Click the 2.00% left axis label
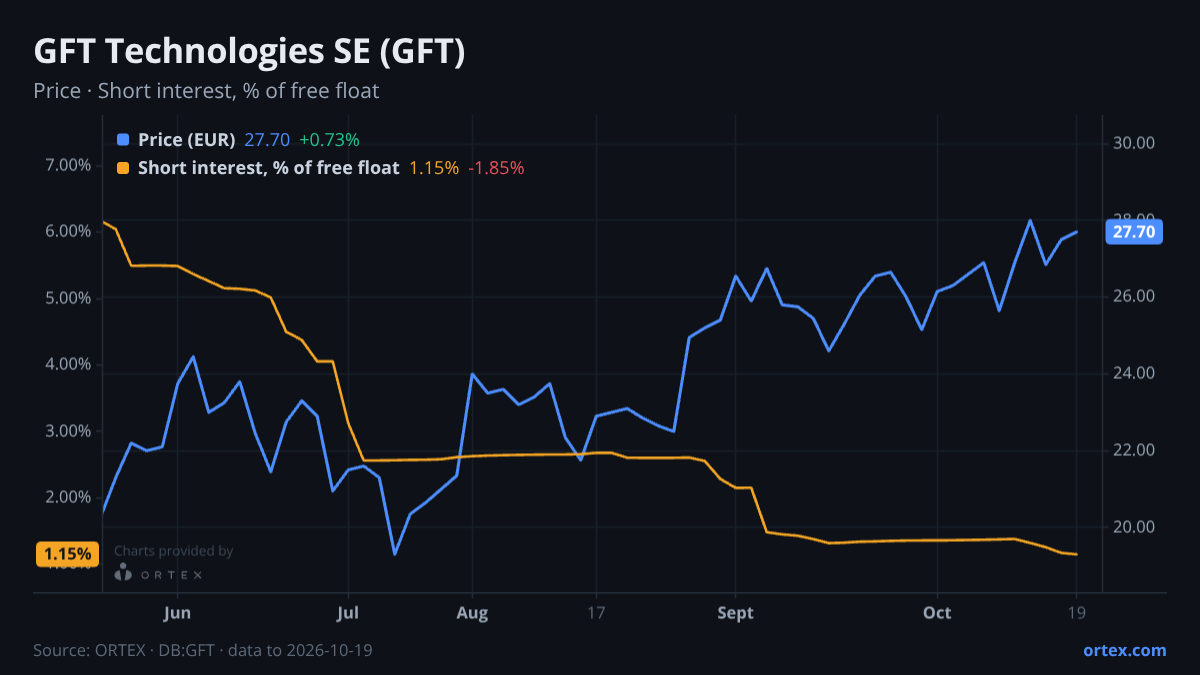The width and height of the screenshot is (1200, 675). [x=69, y=497]
